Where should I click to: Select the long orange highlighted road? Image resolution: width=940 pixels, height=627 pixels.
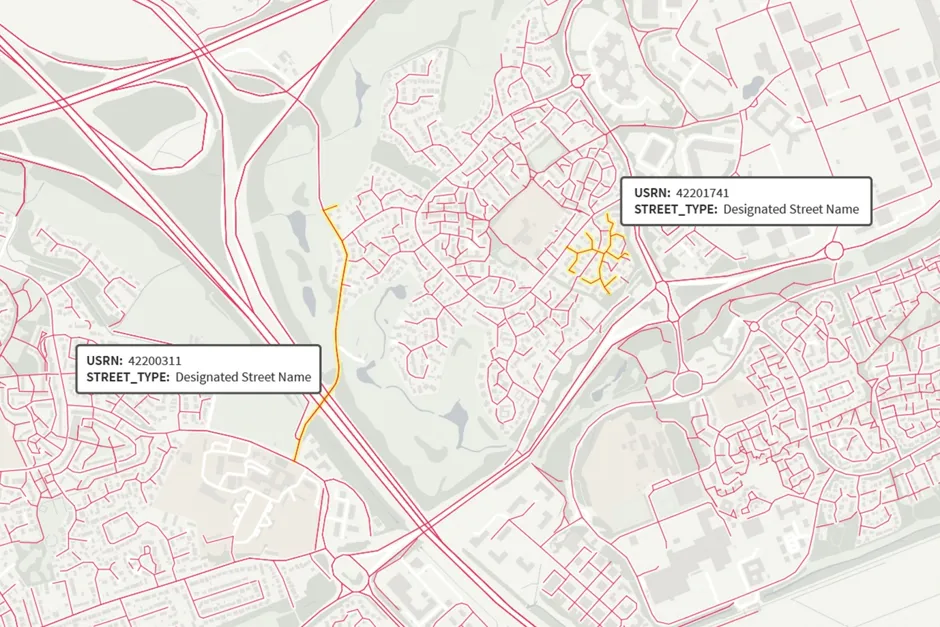tap(344, 300)
